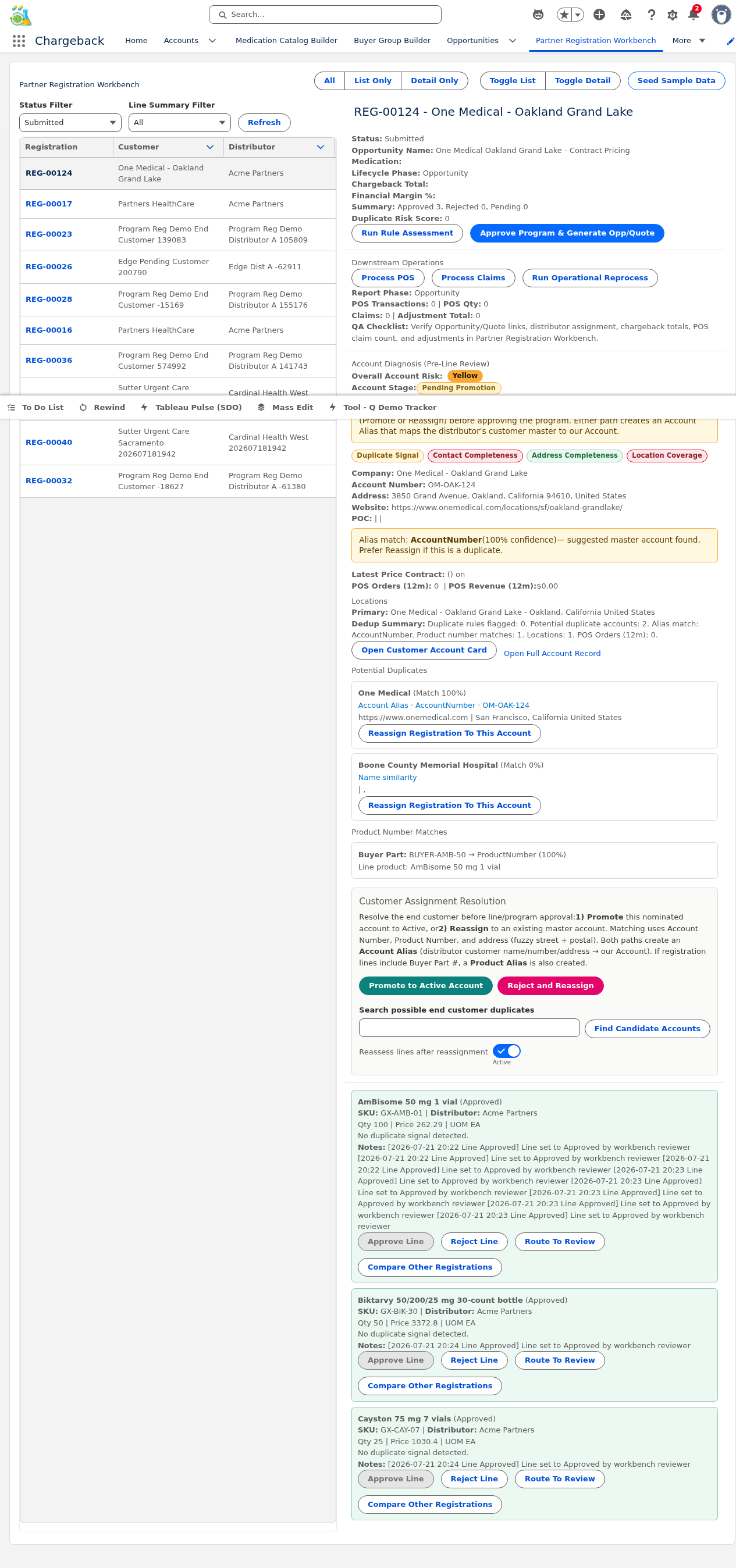
Task: Click the Toggle Detail button
Action: tap(582, 81)
